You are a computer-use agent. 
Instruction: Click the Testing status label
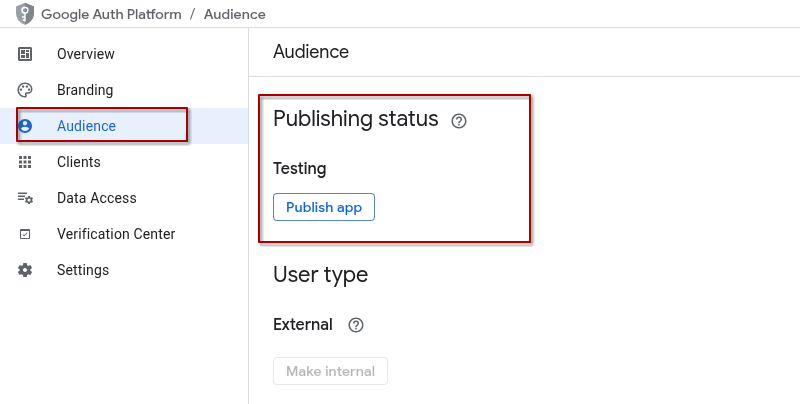pos(299,169)
